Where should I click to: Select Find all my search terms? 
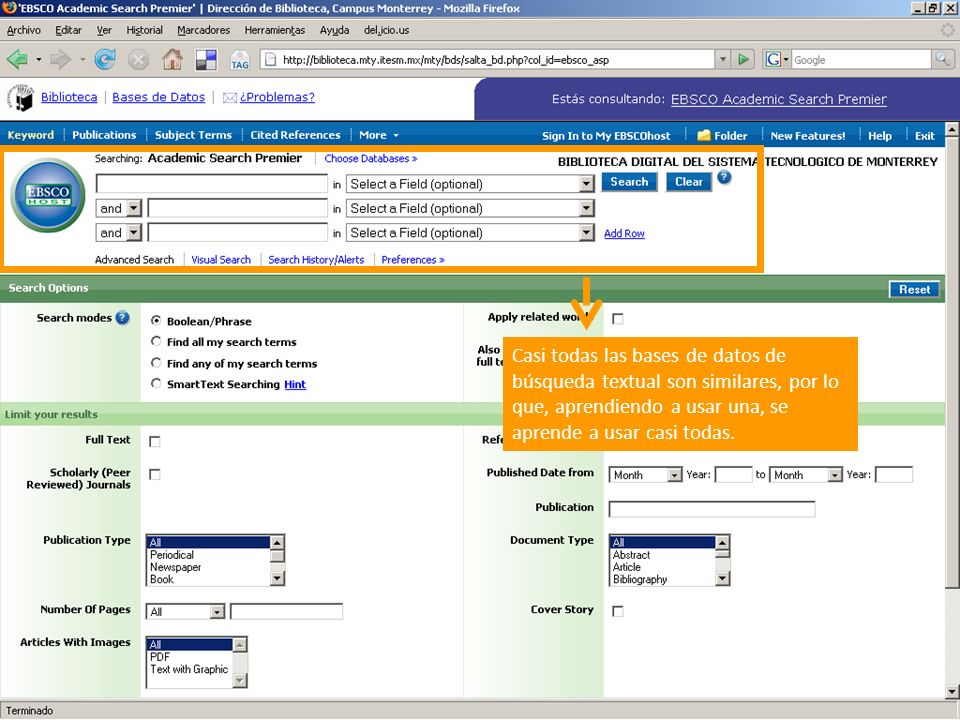(156, 341)
